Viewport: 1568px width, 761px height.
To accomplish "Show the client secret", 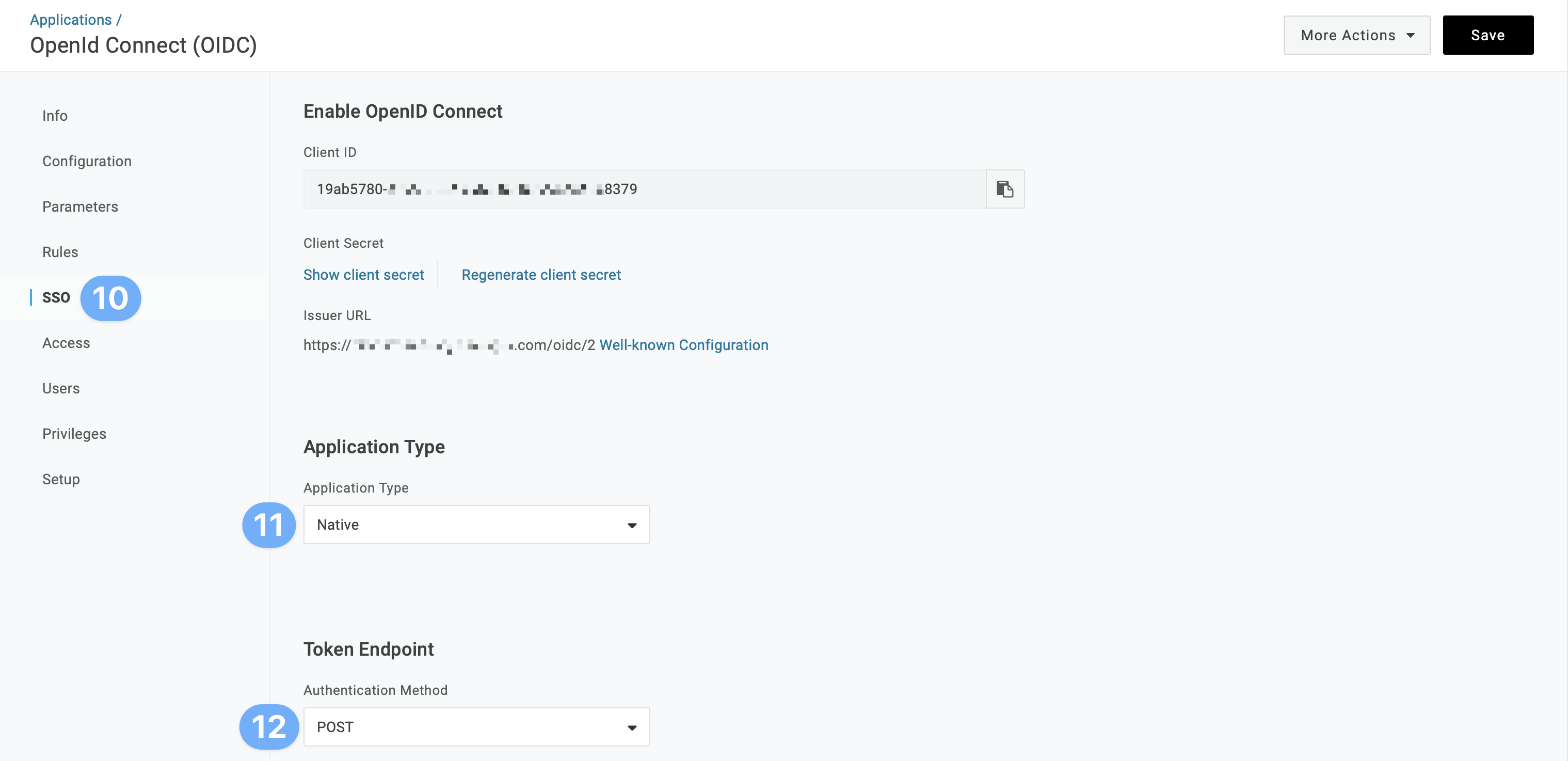I will (x=363, y=275).
